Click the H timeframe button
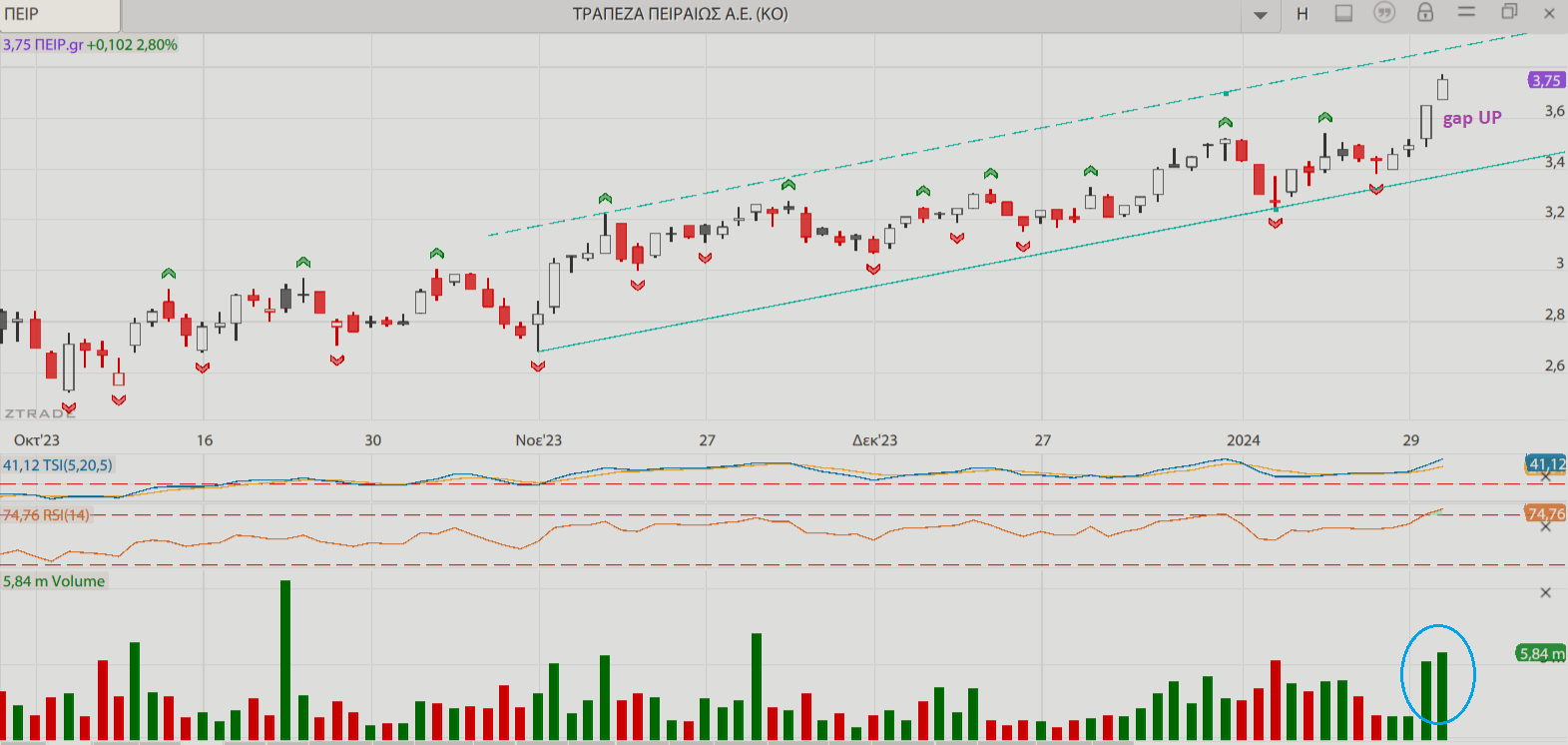The height and width of the screenshot is (745, 1568). [x=1303, y=14]
